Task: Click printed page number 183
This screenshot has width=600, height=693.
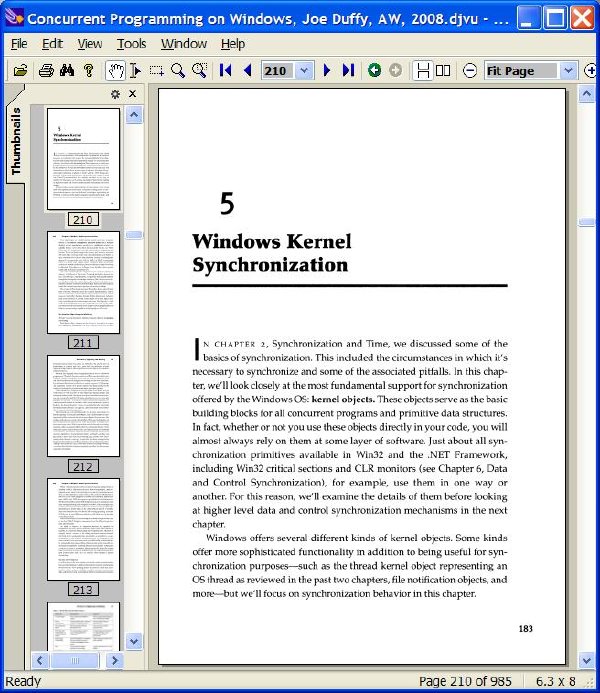Action: pyautogui.click(x=525, y=628)
